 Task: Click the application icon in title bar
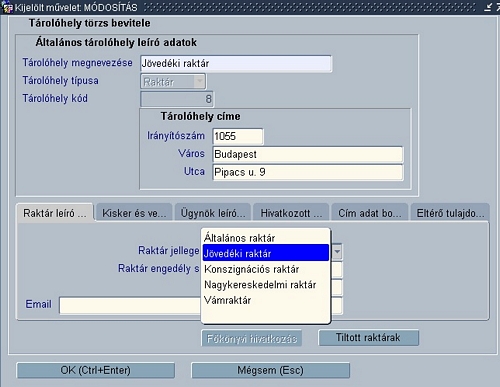click(7, 7)
